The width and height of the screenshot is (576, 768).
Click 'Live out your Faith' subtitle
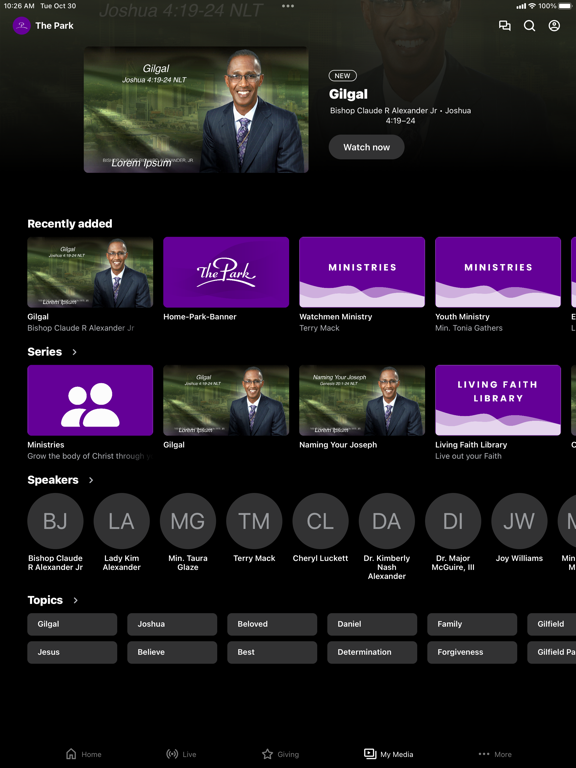(468, 456)
